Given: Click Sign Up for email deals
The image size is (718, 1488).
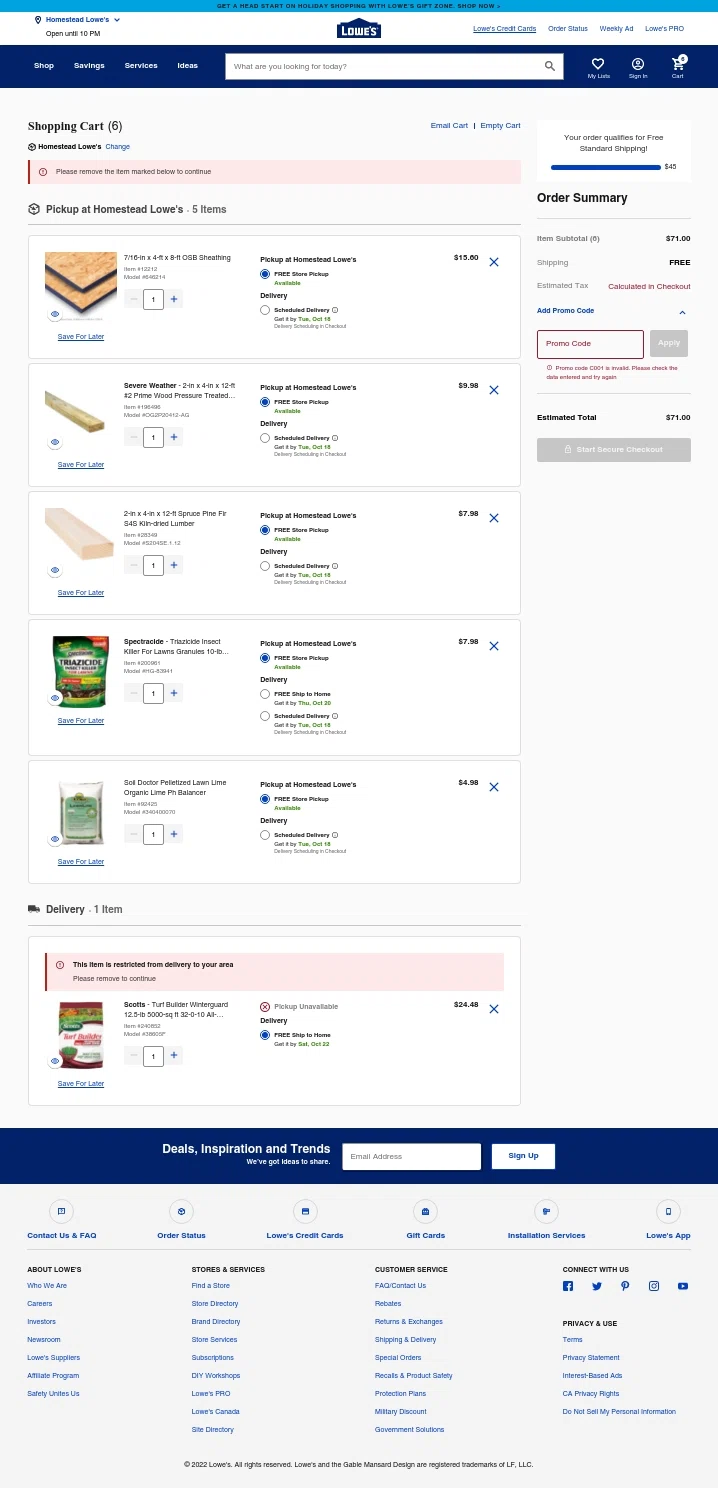Looking at the screenshot, I should (523, 1156).
